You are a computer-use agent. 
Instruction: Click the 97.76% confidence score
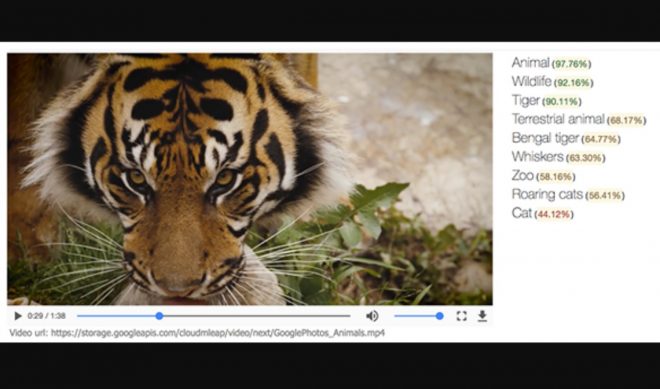click(572, 64)
